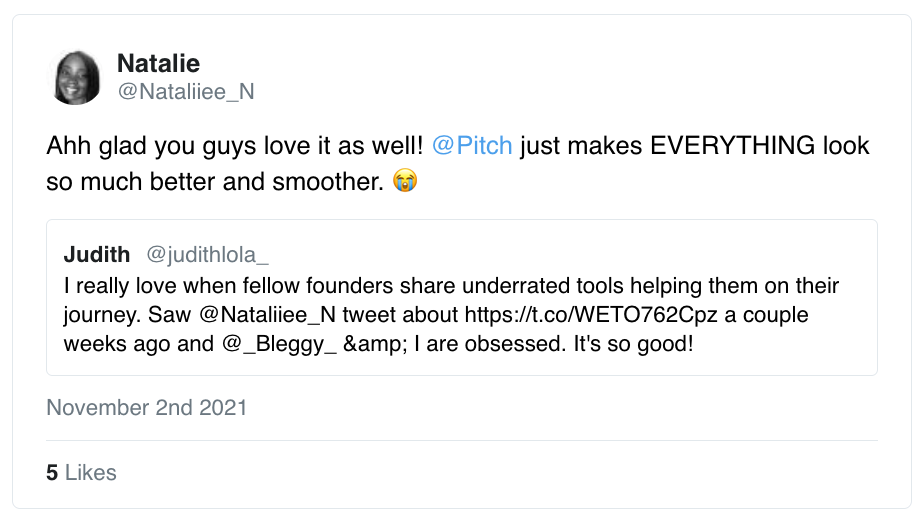Click Natalie's profile avatar photo
Screen dimensions: 922x520
point(76,78)
